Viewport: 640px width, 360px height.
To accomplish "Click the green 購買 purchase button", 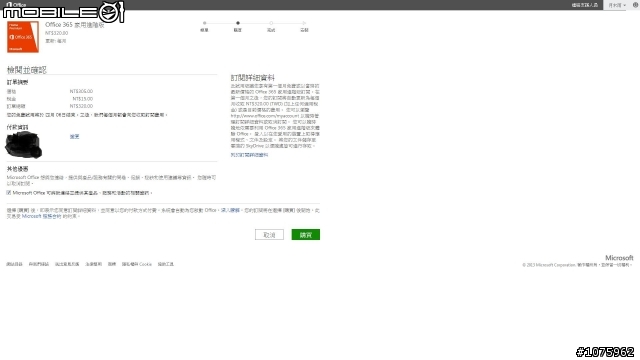I will pos(305,235).
